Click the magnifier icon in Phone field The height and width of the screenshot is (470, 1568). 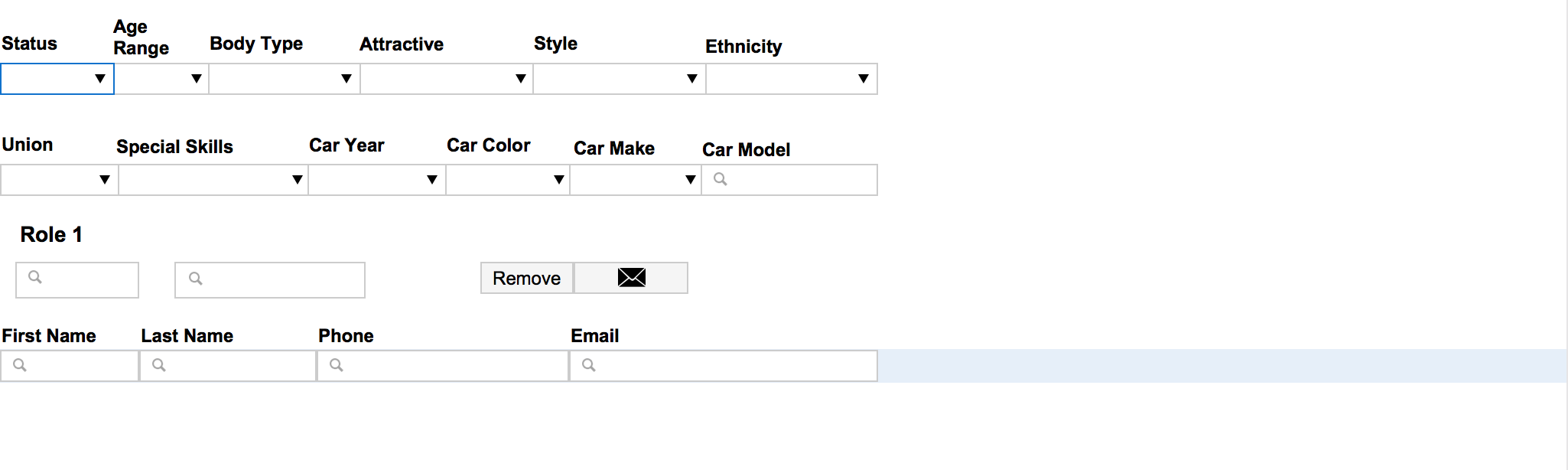click(336, 365)
